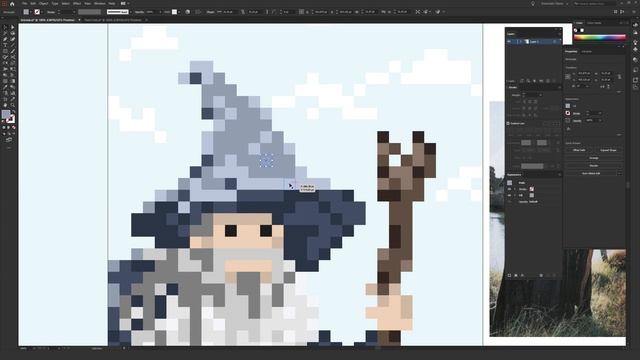Click the Start Global Edit button
This screenshot has width=640, height=360.
pyautogui.click(x=591, y=173)
